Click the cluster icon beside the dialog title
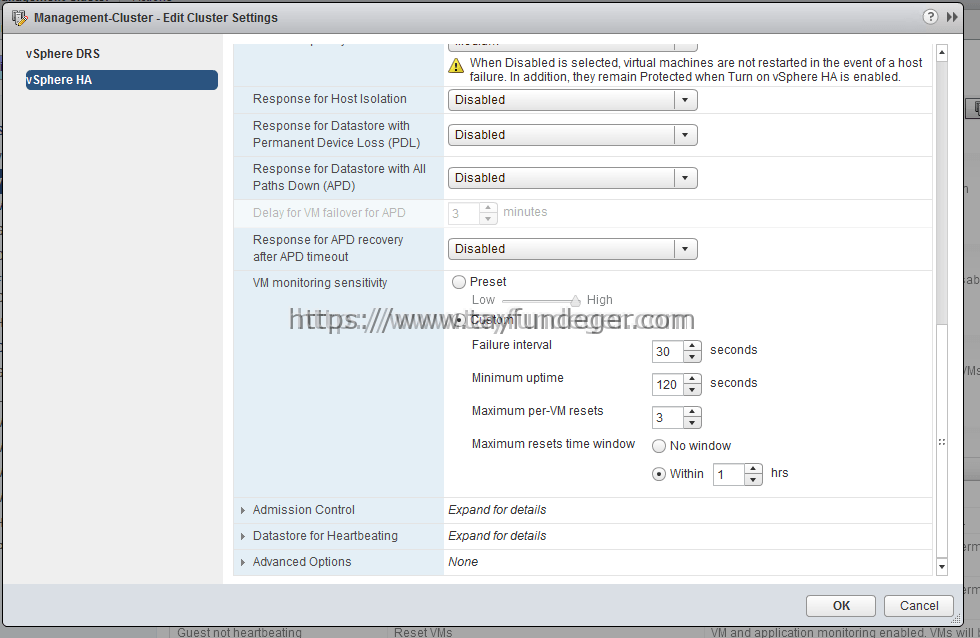Viewport: 980px width, 638px height. click(x=19, y=18)
